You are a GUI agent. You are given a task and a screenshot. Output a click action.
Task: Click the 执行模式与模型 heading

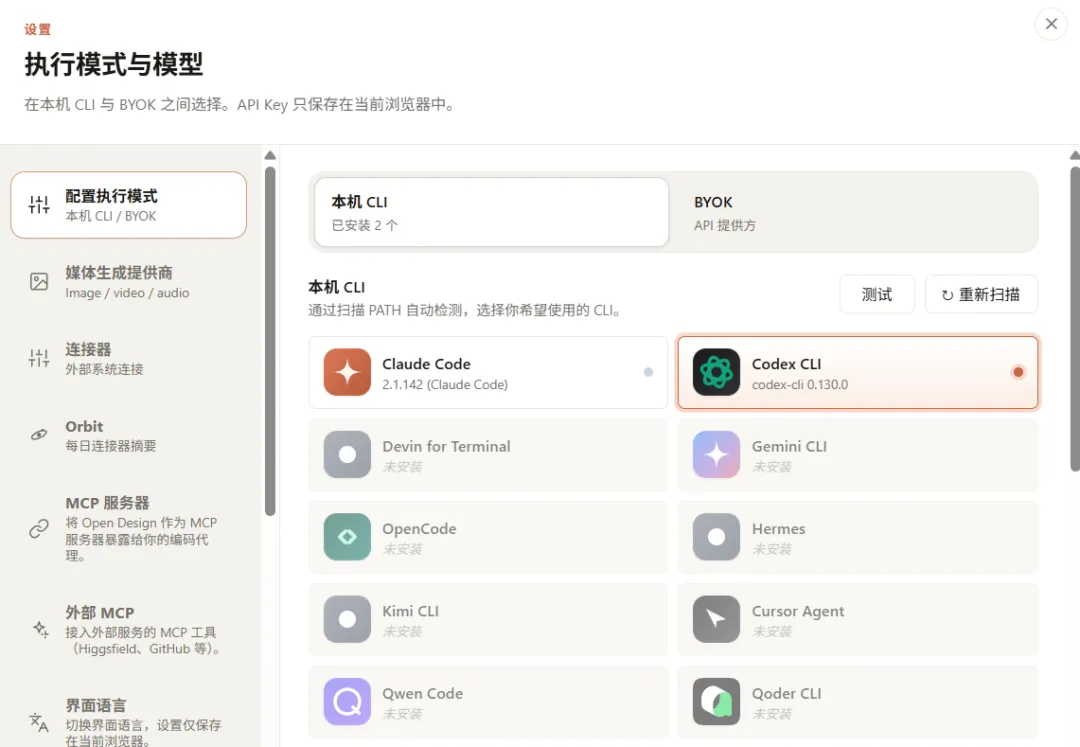click(114, 65)
